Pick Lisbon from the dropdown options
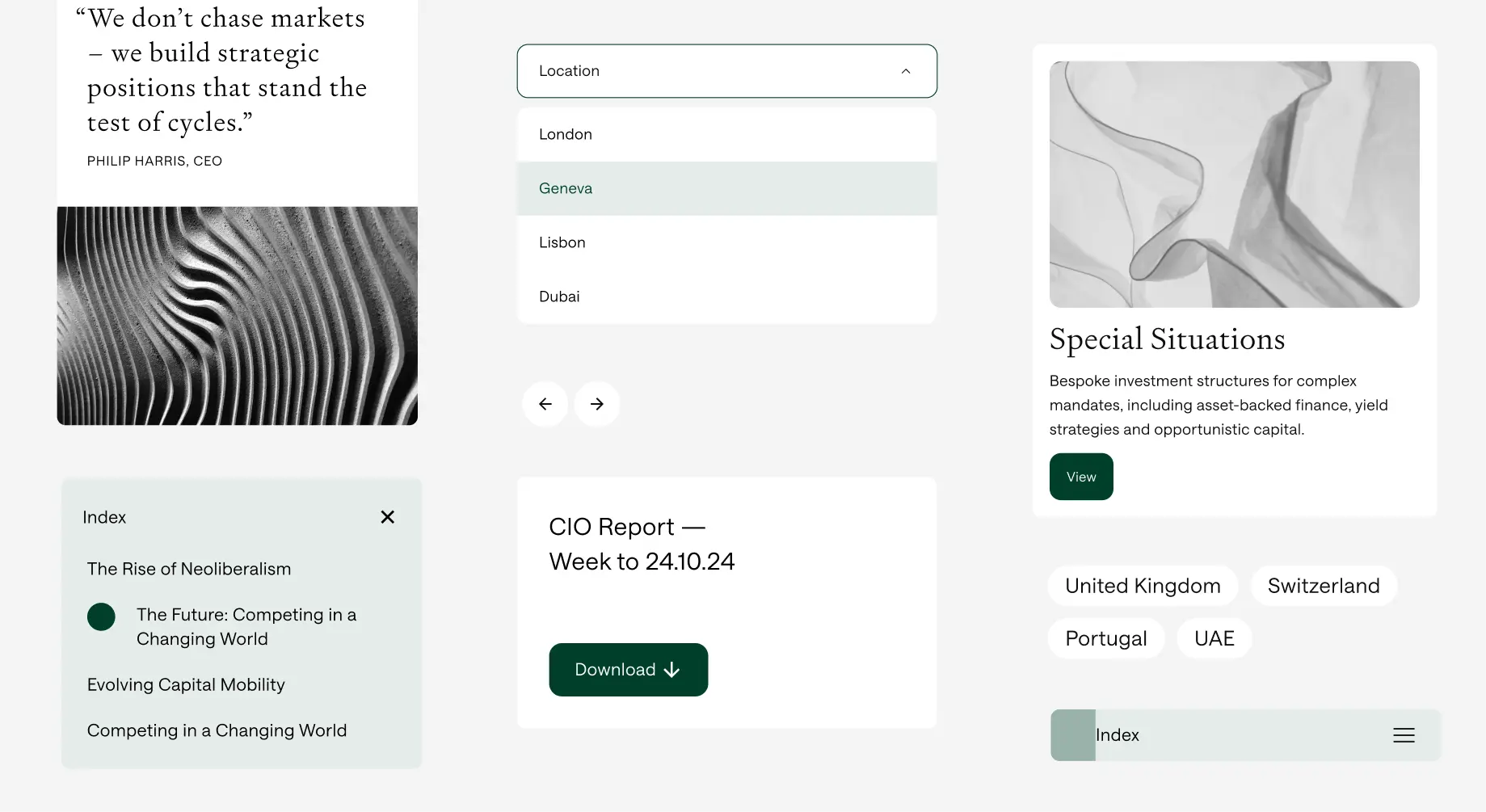1486x812 pixels. (x=562, y=242)
